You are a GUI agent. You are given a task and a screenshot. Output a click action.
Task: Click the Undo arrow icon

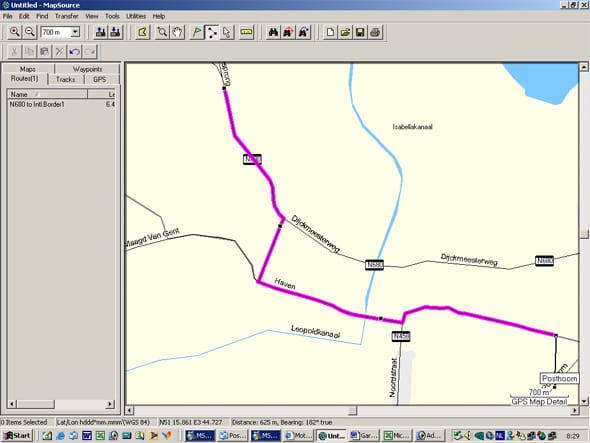click(75, 52)
